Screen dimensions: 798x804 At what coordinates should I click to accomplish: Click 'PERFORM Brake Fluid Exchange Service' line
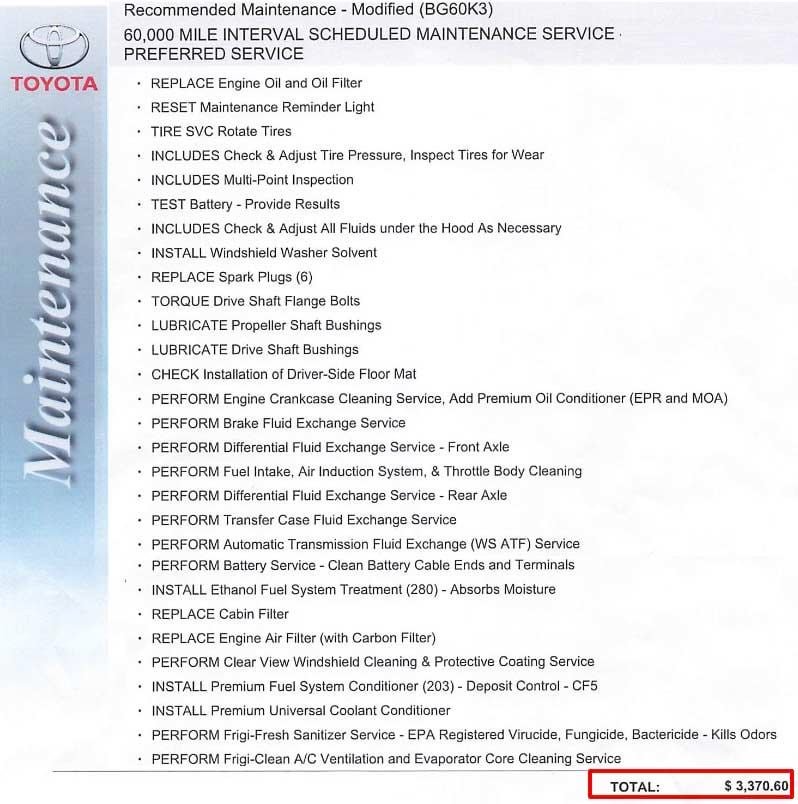pos(278,423)
